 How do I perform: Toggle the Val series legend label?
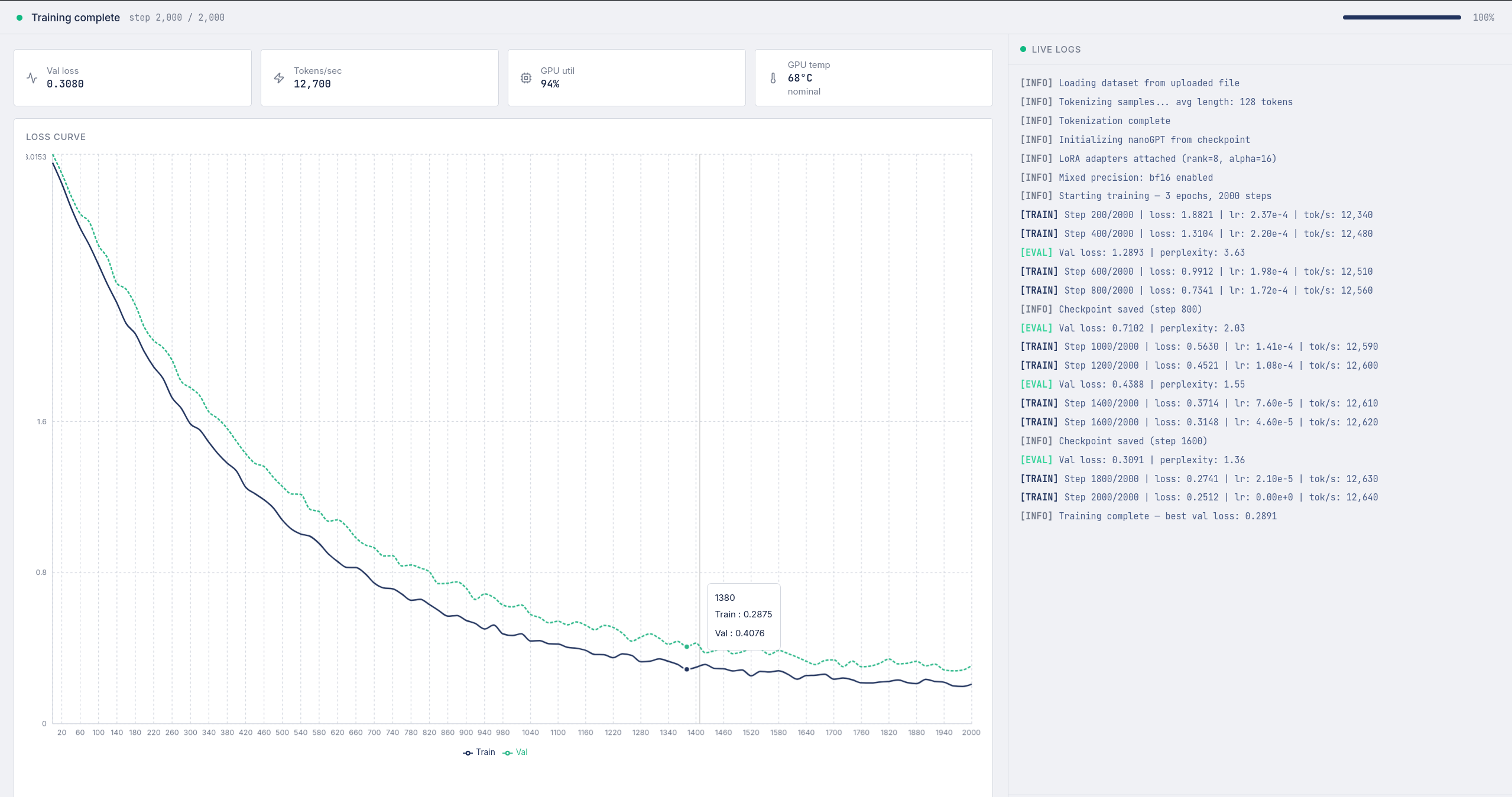tap(521, 752)
